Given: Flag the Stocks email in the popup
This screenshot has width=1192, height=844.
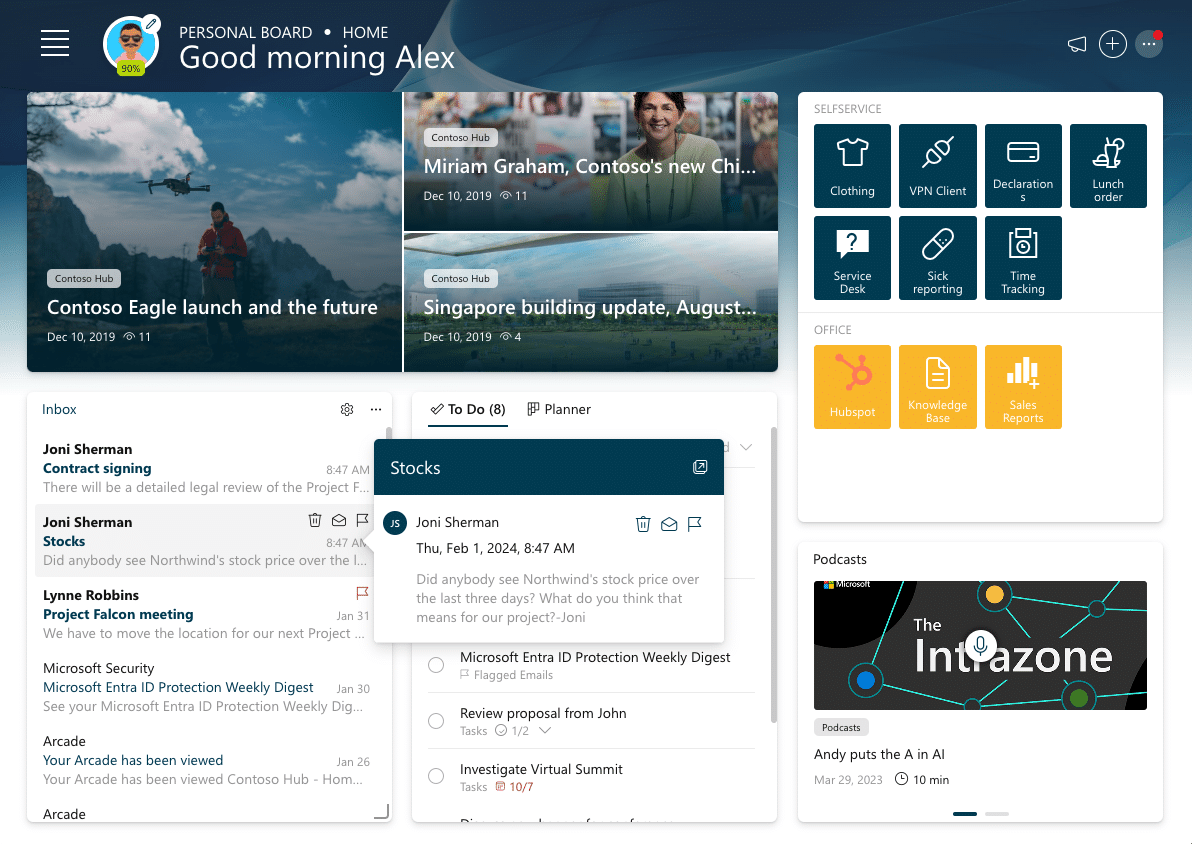Looking at the screenshot, I should pos(695,523).
